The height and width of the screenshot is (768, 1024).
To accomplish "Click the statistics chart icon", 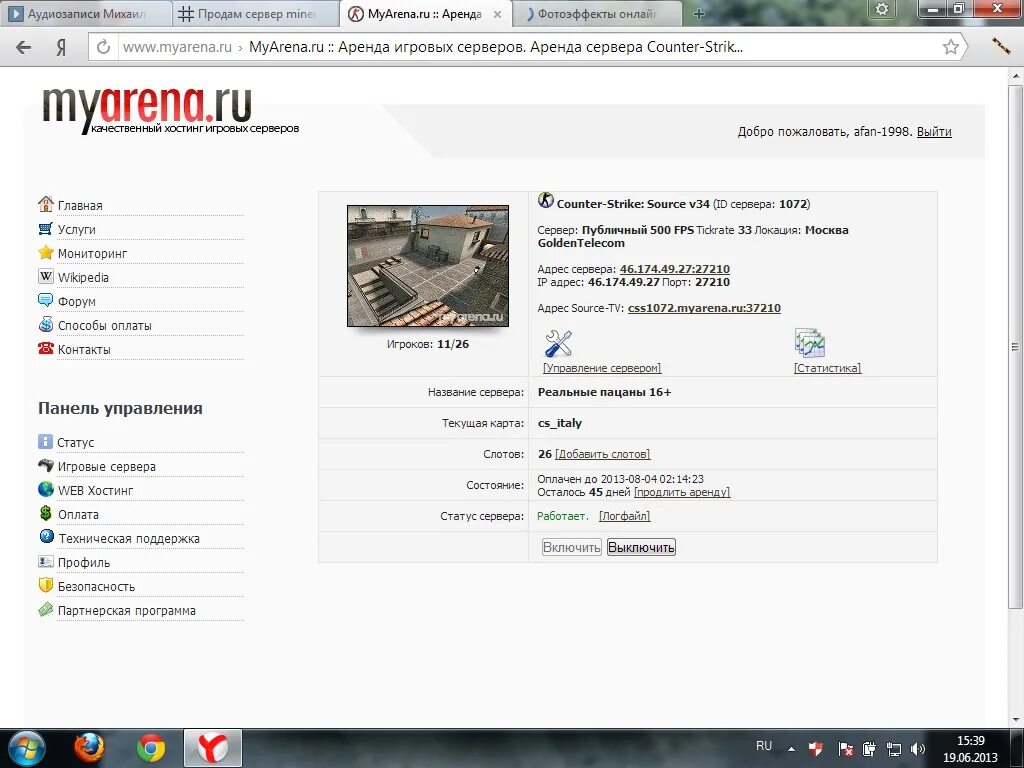I will [x=810, y=344].
